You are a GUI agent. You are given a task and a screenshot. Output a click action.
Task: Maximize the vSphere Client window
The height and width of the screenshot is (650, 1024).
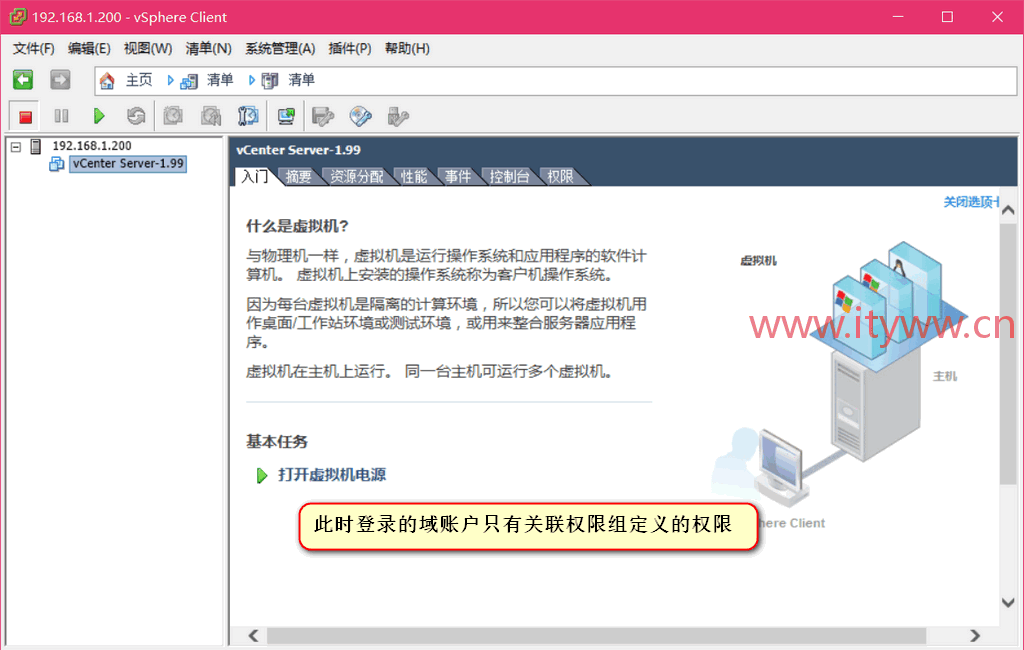948,17
